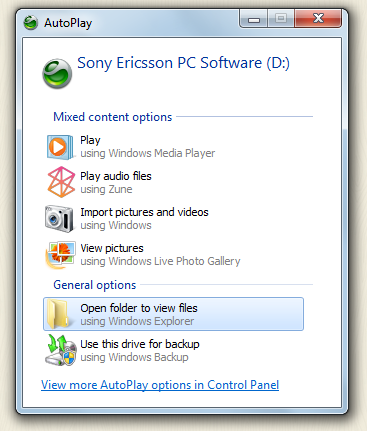Choose Play using Windows Media Player
Screen dimensions: 367x431
point(173,147)
